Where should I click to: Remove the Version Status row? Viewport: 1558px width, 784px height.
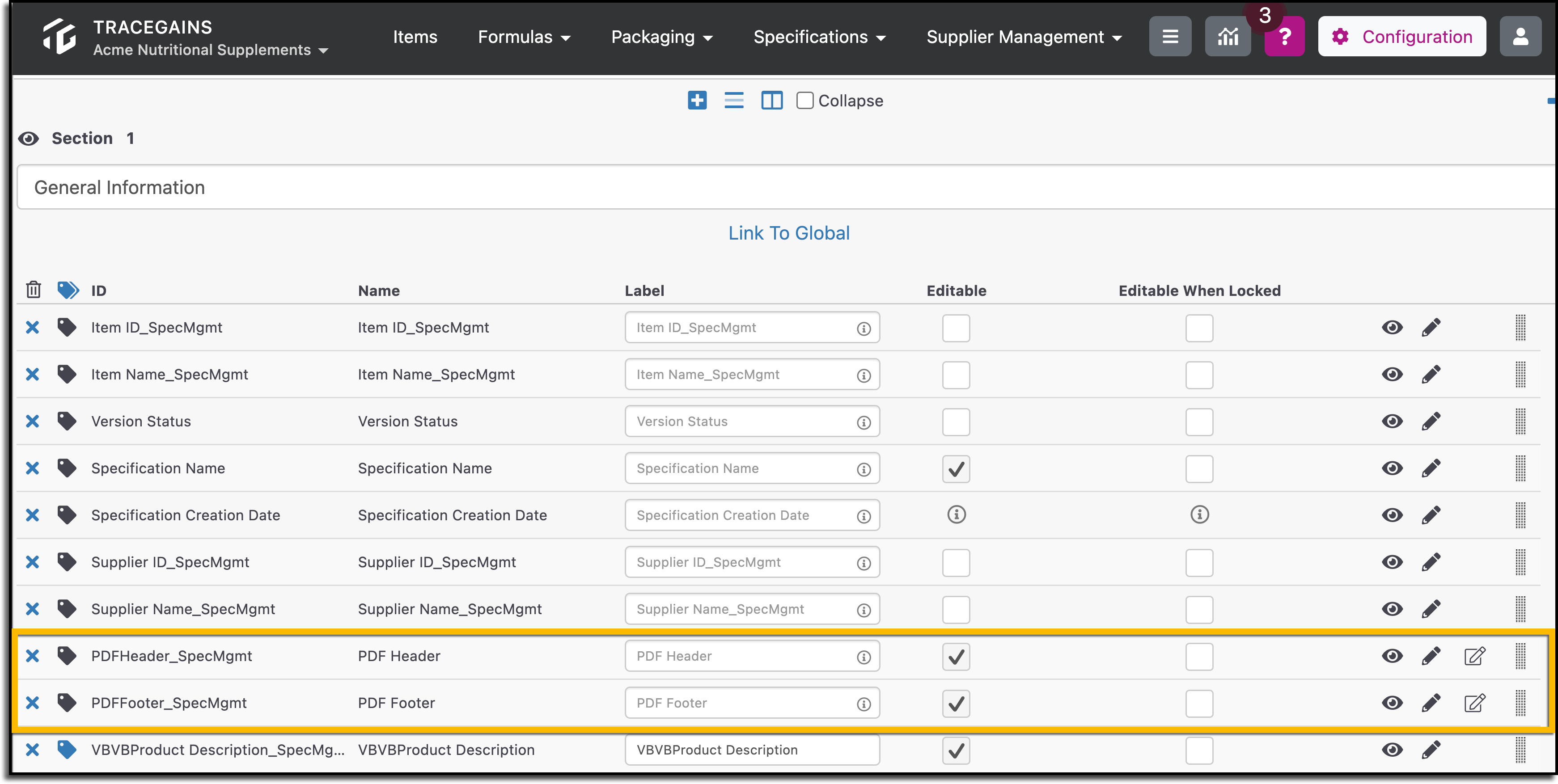coord(32,422)
